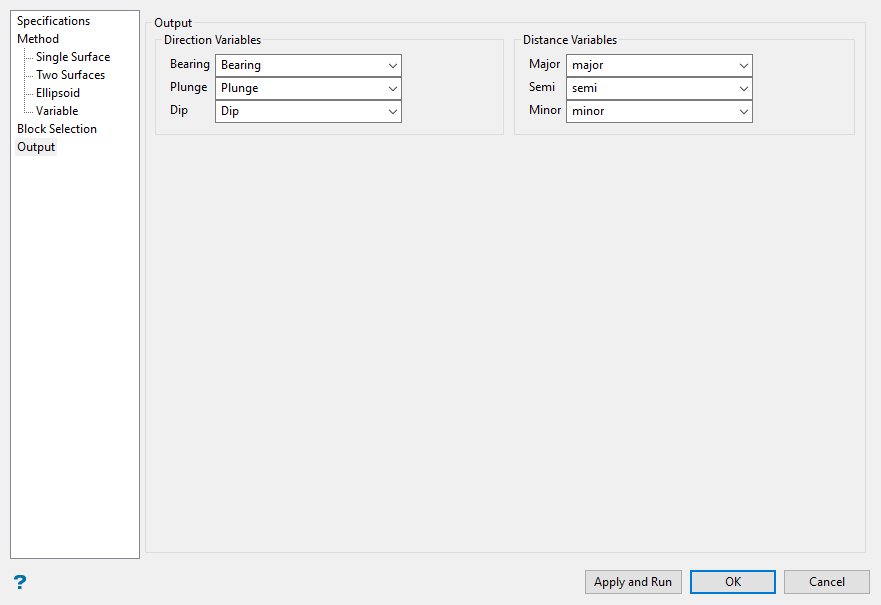Open the Variable method page

[x=57, y=111]
